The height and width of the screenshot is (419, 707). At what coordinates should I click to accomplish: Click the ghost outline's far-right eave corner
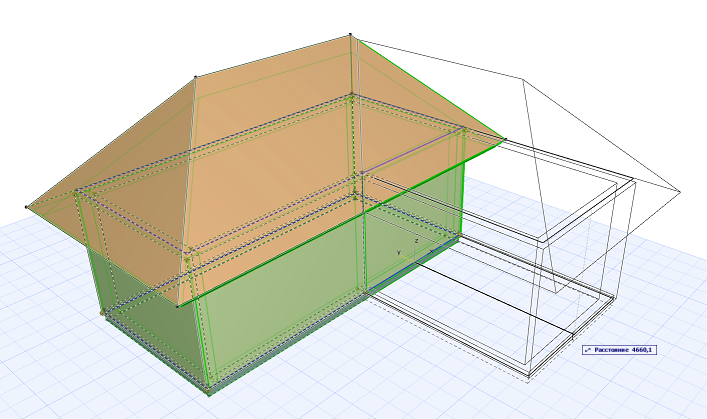tap(679, 192)
